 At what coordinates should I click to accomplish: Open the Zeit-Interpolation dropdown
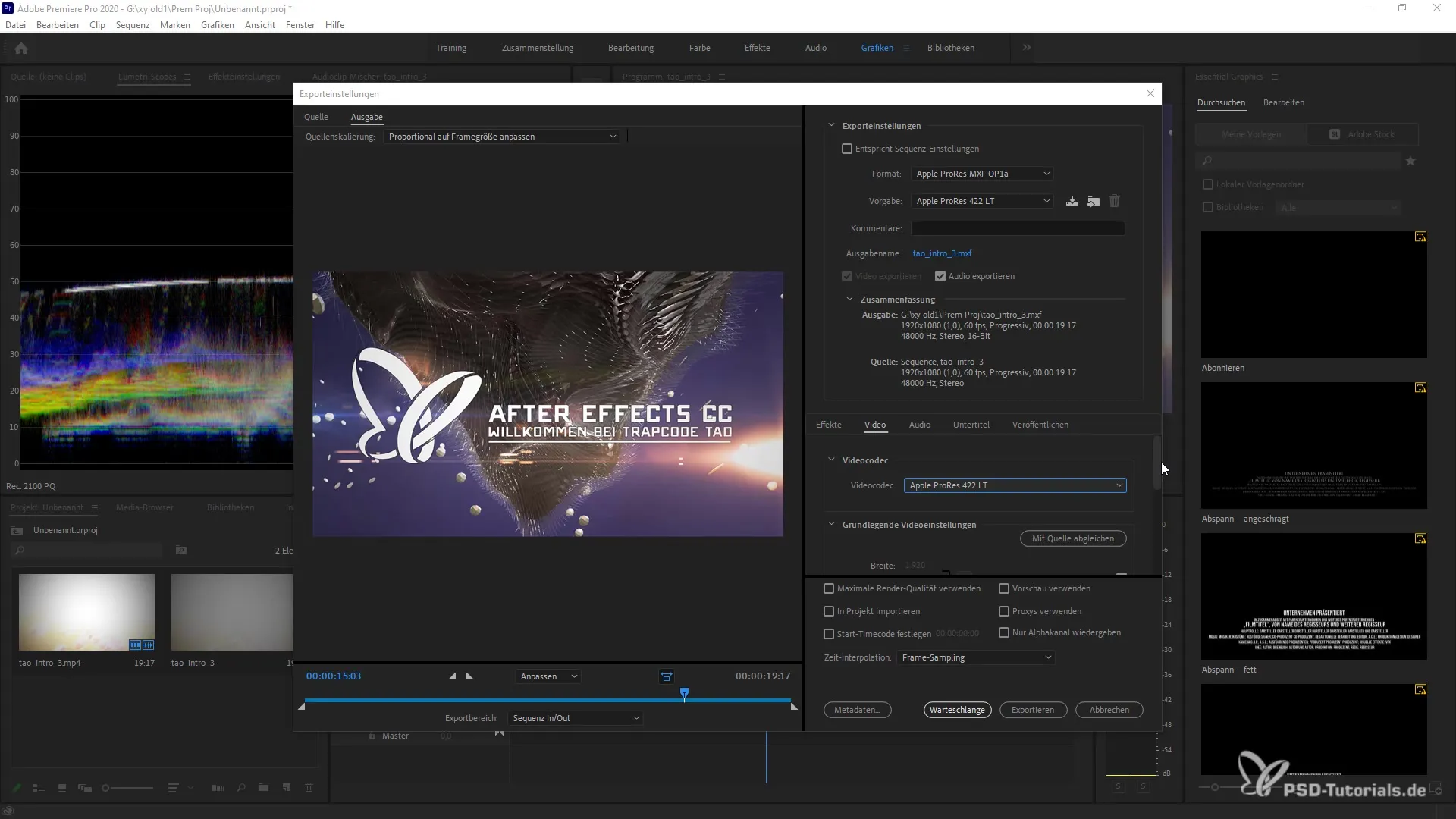point(976,657)
